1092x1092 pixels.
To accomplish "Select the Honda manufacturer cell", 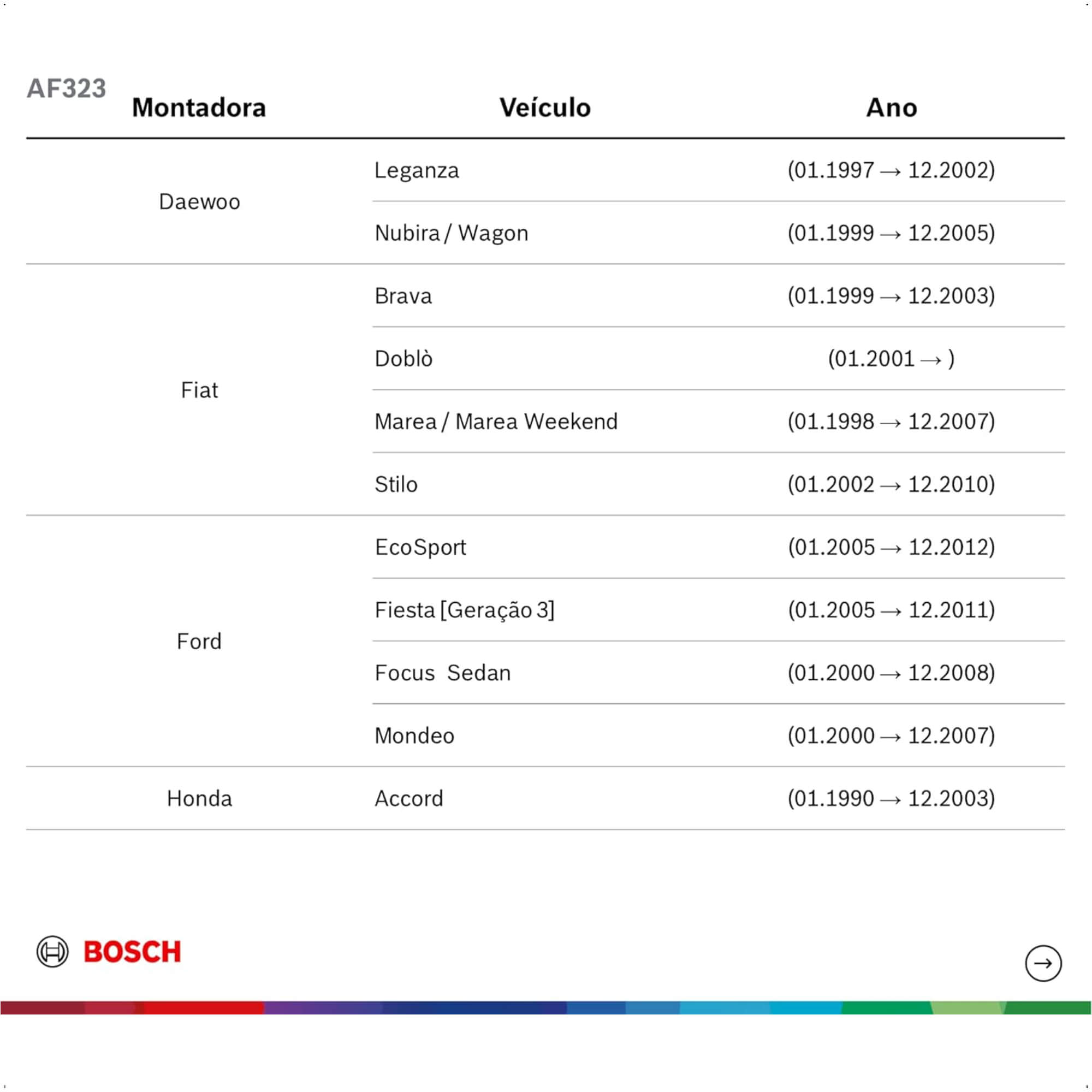I will [199, 799].
